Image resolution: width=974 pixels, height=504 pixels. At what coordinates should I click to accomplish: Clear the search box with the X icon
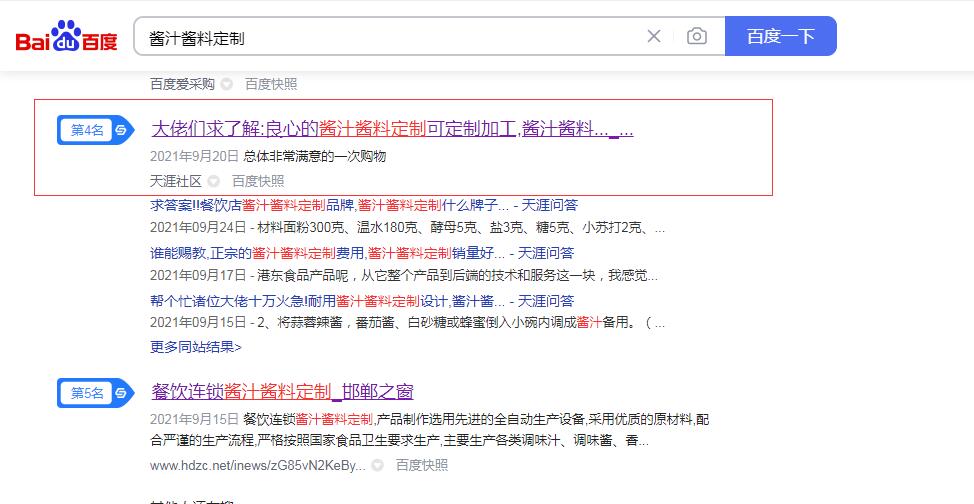[654, 37]
